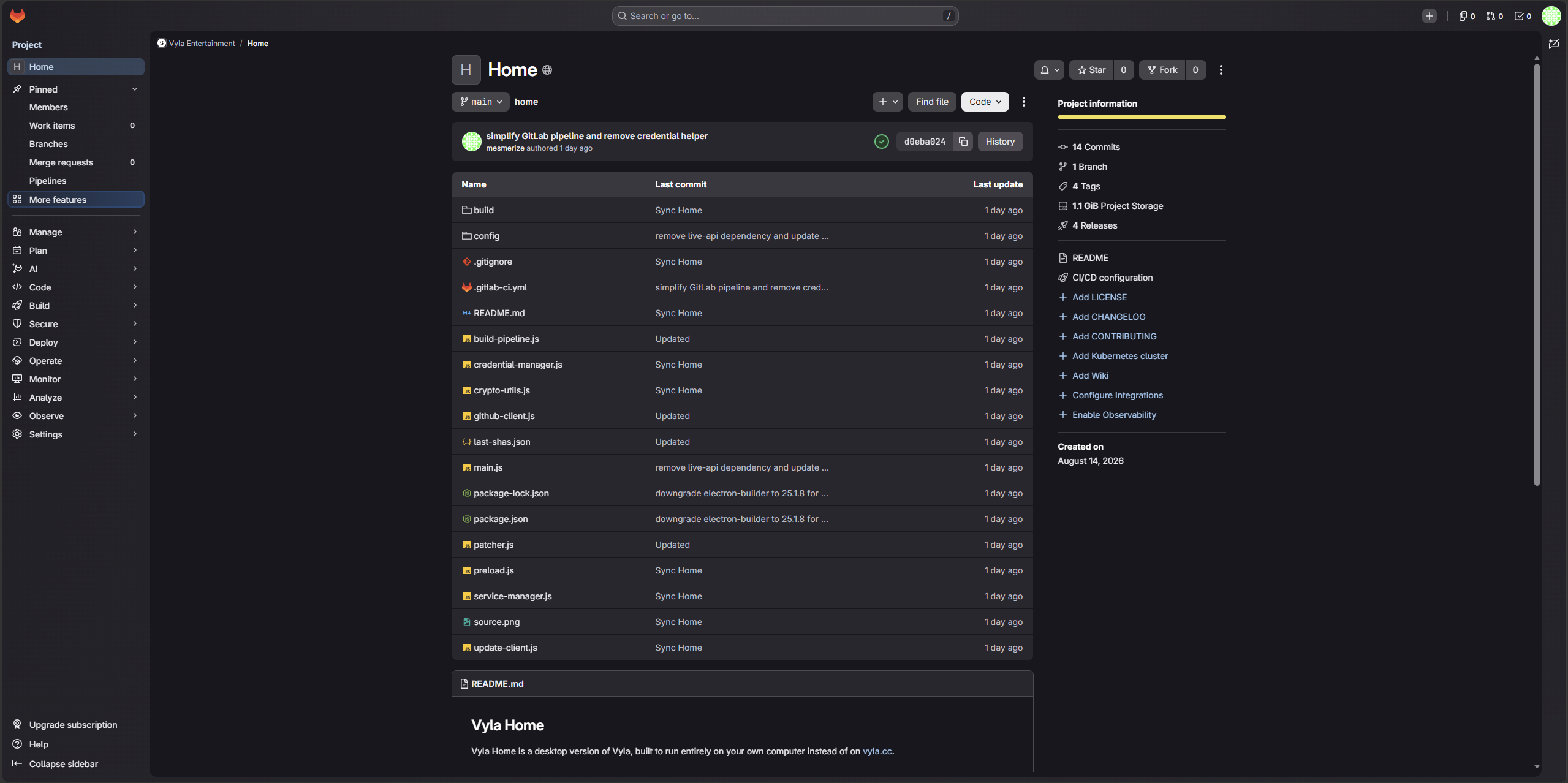Viewport: 1568px width, 783px height.
Task: Open merge requests counter icon in top bar
Action: tap(1494, 16)
